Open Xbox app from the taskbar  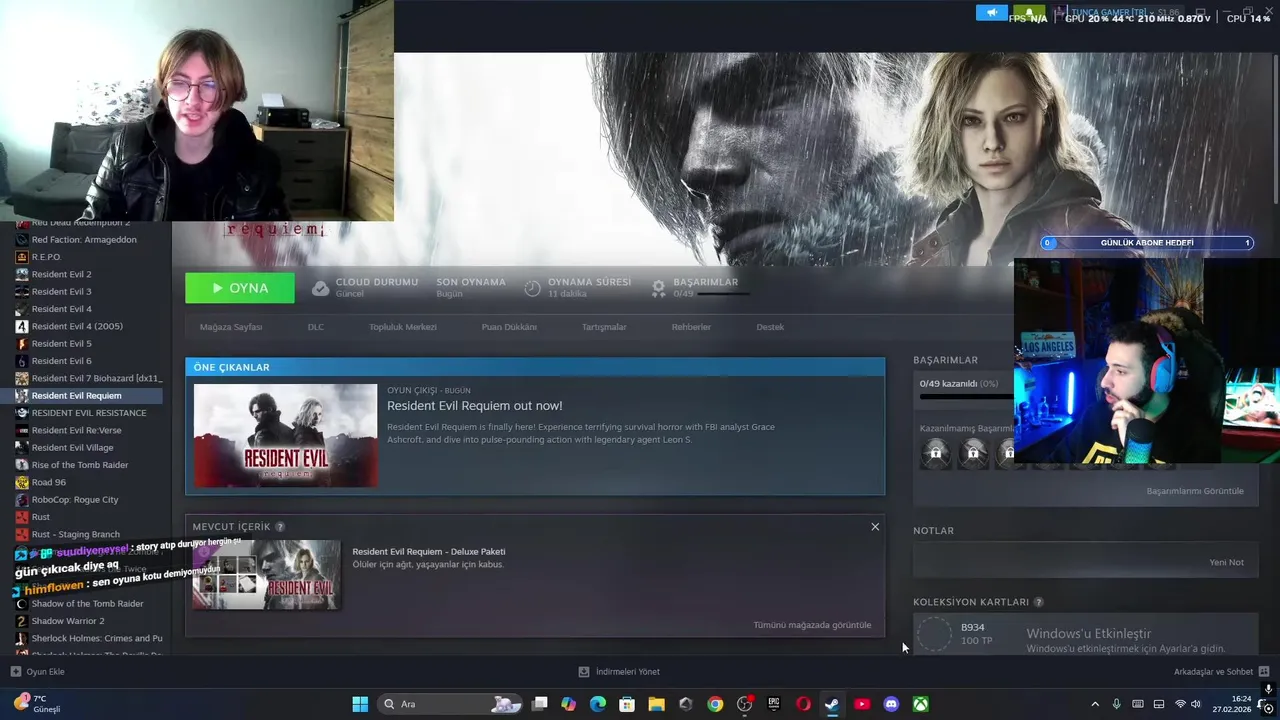click(x=920, y=704)
